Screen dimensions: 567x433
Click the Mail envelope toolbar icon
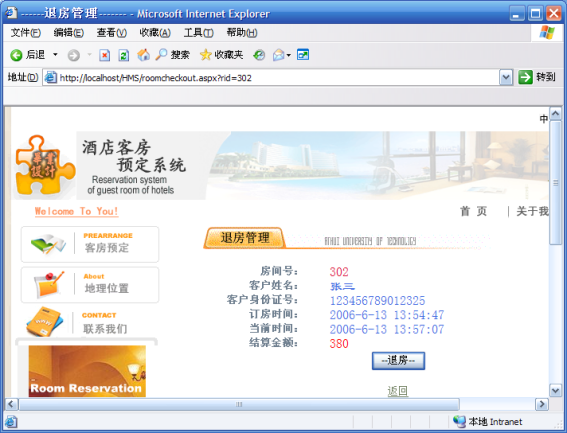point(278,55)
